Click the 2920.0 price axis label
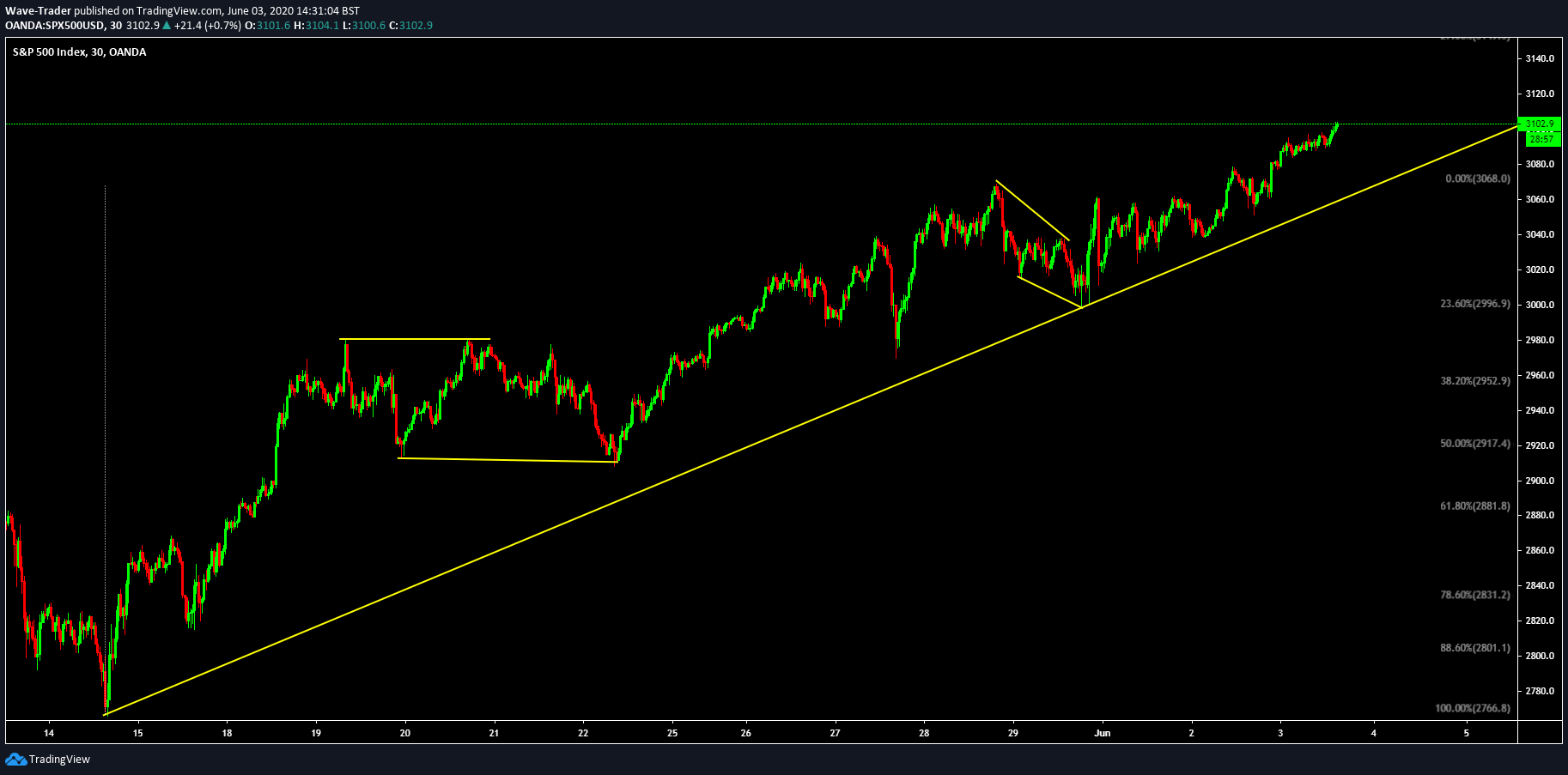The image size is (1568, 775). (1541, 445)
